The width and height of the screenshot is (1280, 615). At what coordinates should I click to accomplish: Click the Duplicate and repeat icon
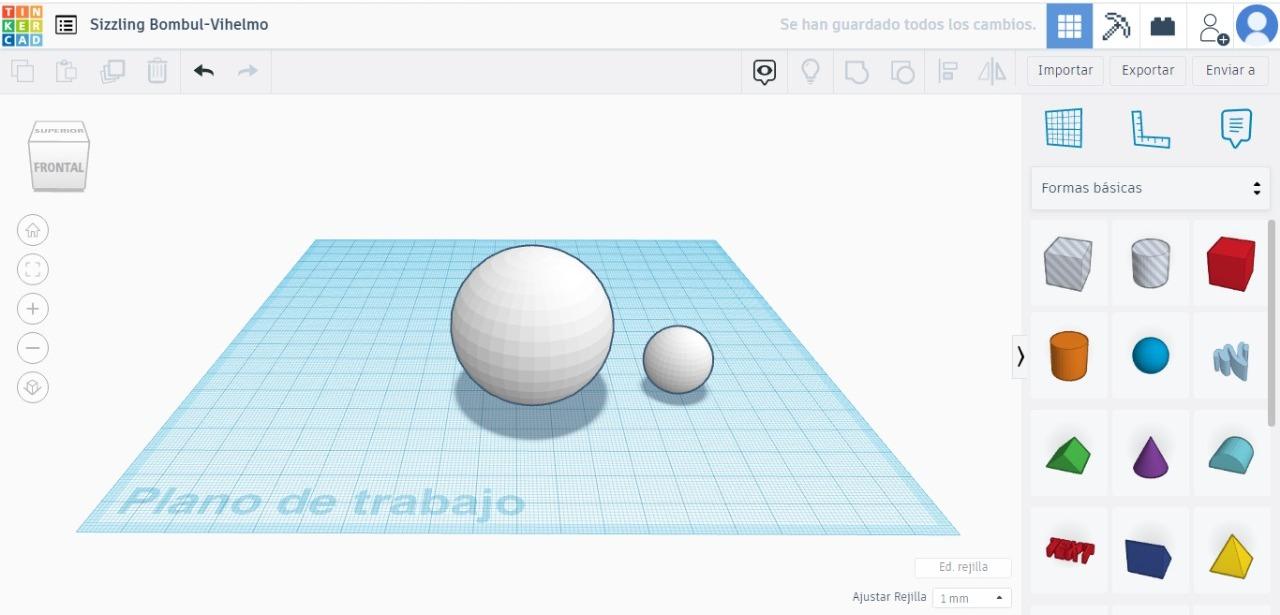pyautogui.click(x=112, y=71)
